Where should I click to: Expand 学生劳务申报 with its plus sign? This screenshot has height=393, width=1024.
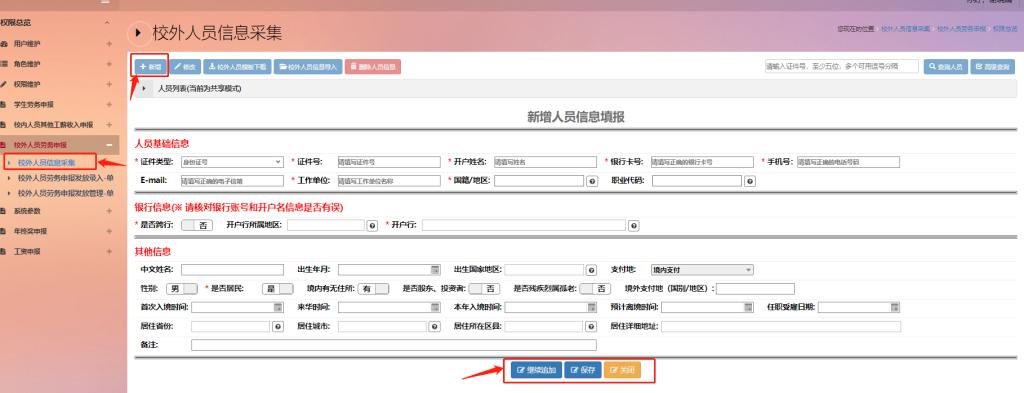click(x=109, y=104)
